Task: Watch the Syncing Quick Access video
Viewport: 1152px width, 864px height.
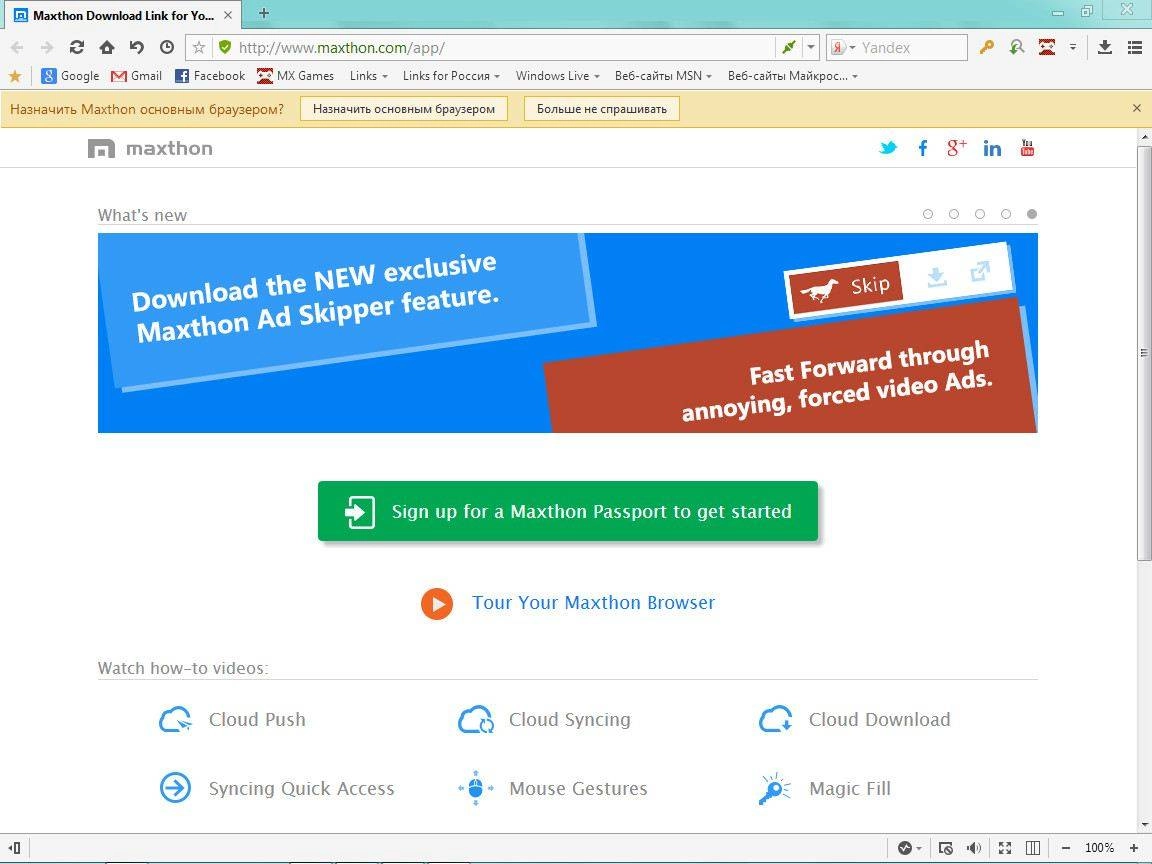Action: pyautogui.click(x=277, y=789)
